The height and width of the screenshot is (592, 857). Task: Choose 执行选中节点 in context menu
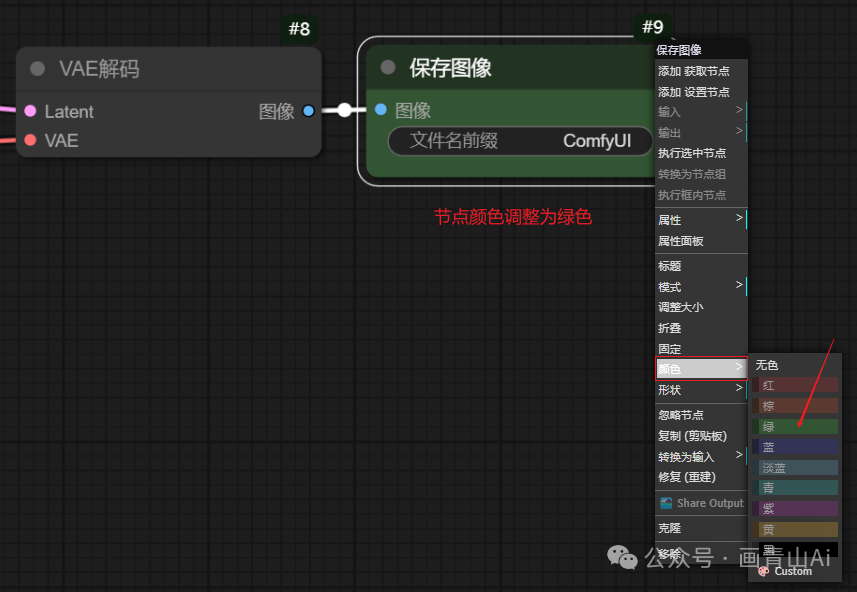(x=701, y=153)
